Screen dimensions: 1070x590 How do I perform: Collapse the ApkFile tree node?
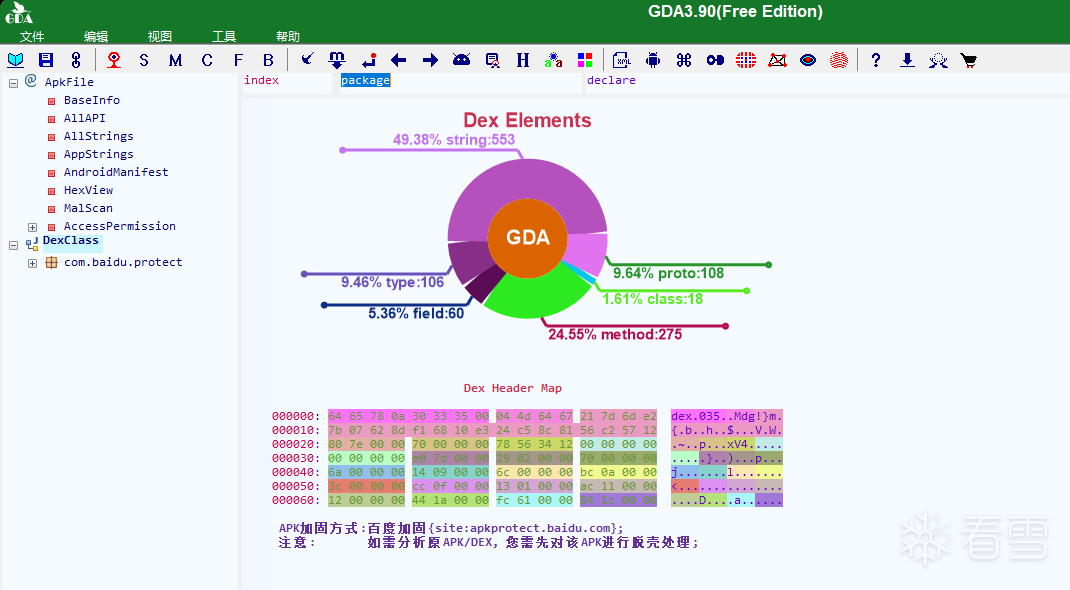13,83
